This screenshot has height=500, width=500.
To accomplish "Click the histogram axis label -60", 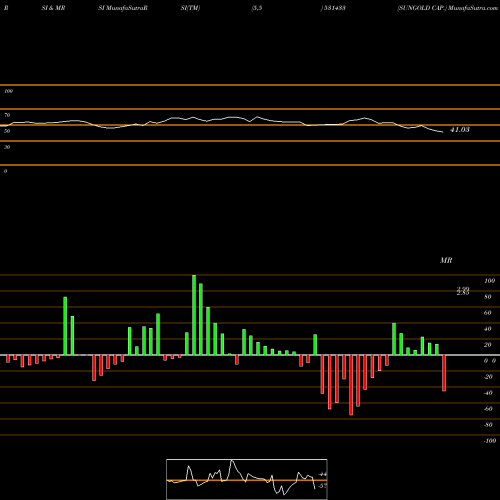I will (x=488, y=409).
